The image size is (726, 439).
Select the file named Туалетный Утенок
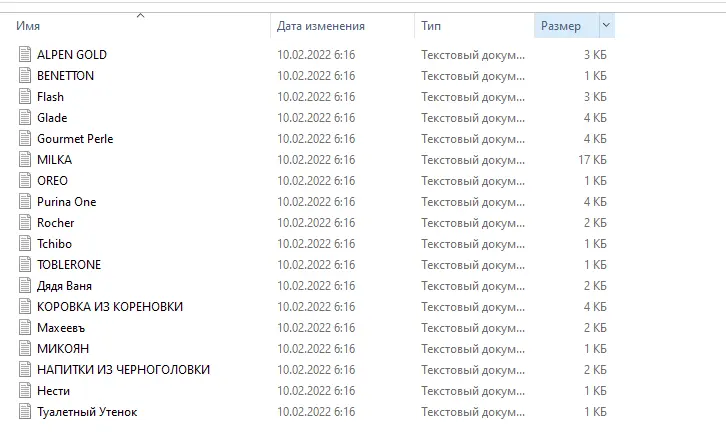tap(87, 412)
